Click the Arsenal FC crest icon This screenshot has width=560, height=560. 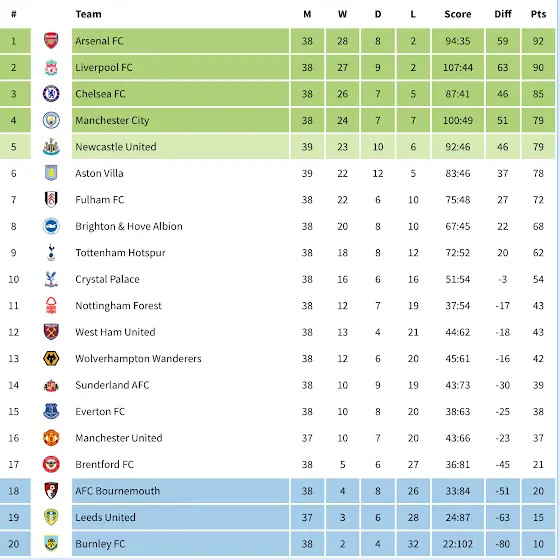tap(51, 41)
